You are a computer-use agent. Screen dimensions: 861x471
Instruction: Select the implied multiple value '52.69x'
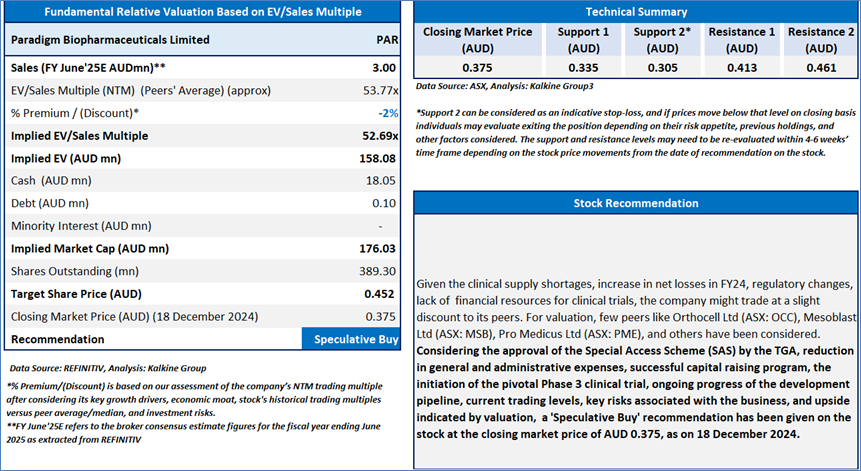380,136
